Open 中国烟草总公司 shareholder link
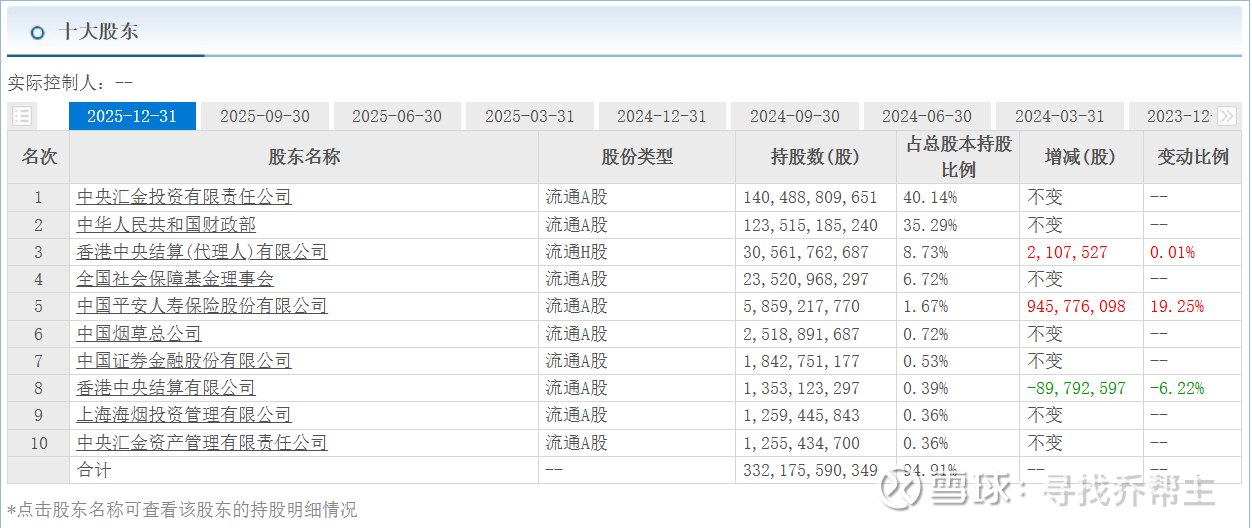Screen dimensions: 1252x528 (x=139, y=334)
